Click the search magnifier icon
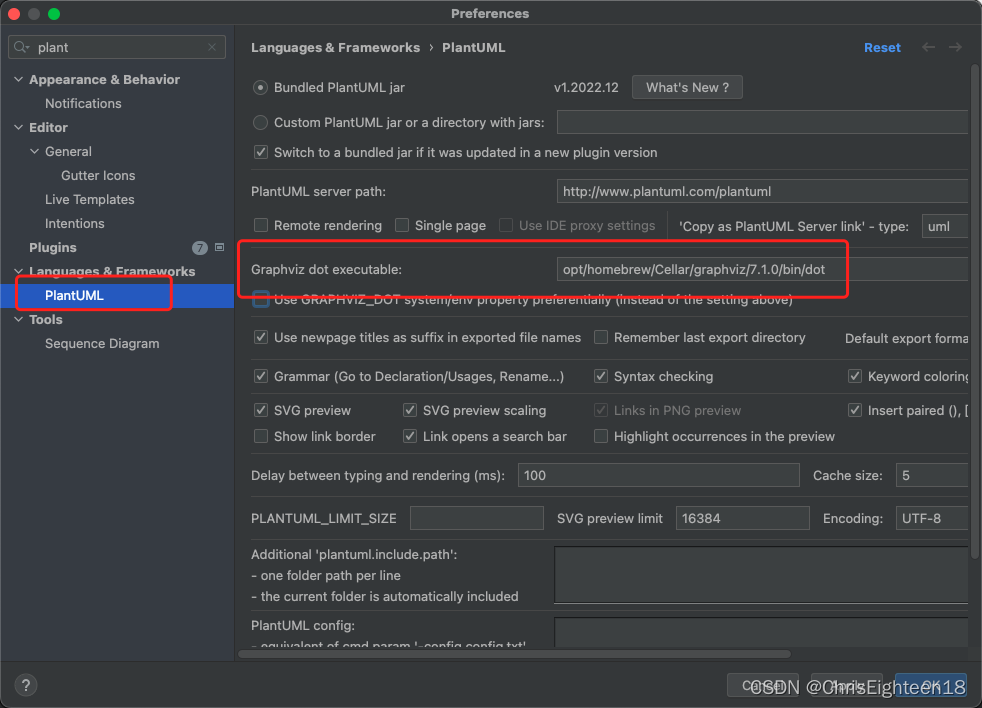Screen dimensions: 982x708 click(21, 47)
